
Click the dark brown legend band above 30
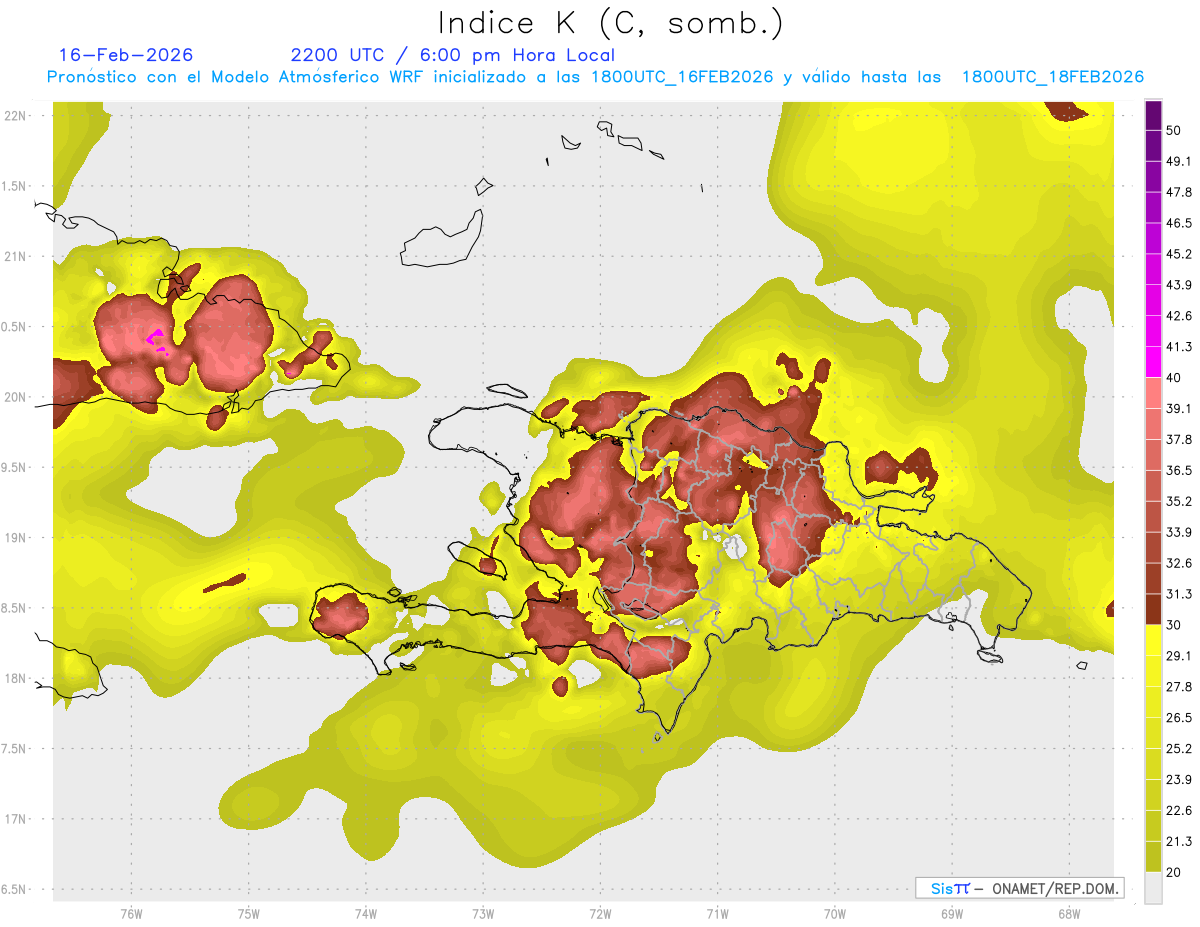(x=1153, y=610)
